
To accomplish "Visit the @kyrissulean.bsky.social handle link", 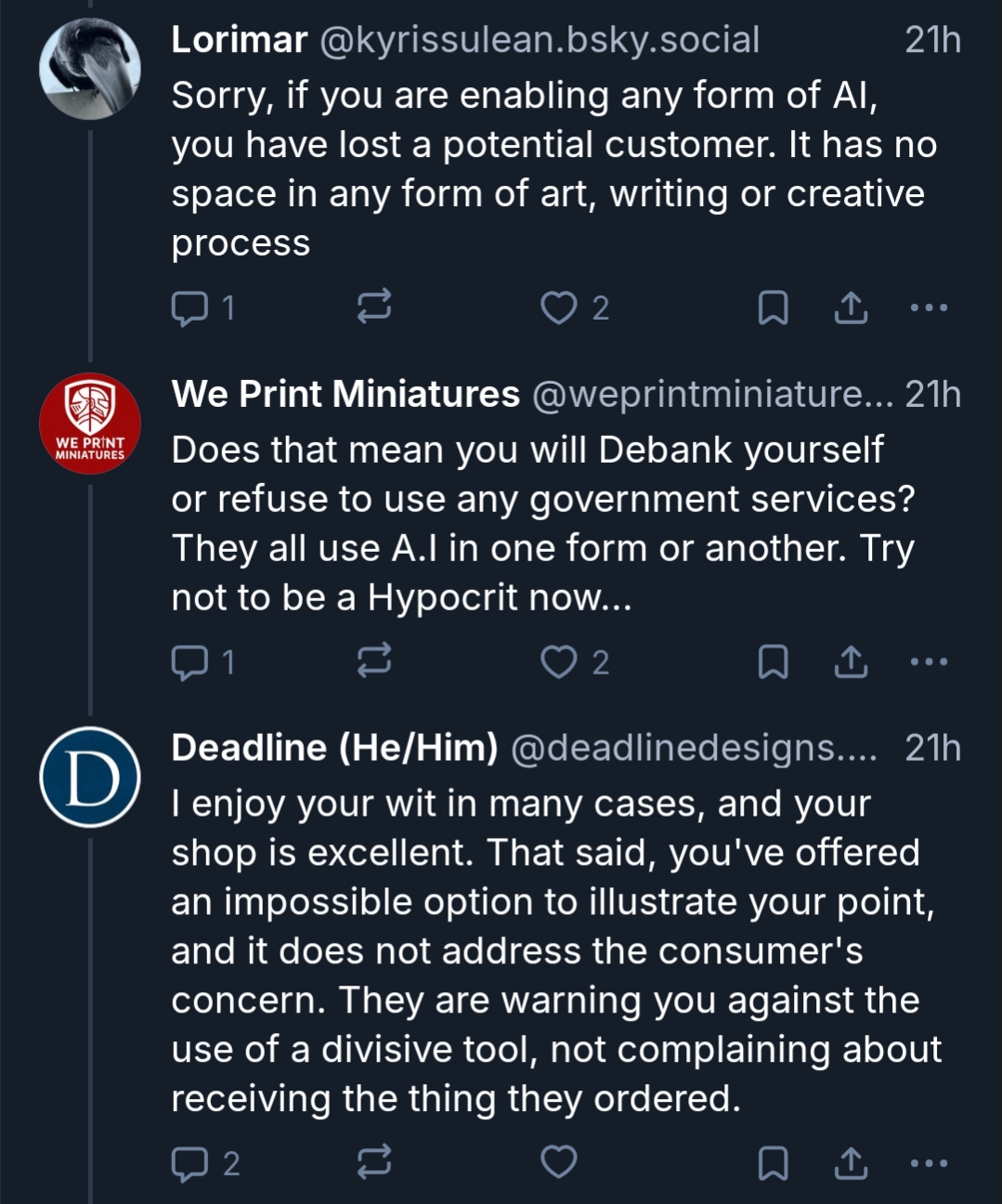I will pos(540,40).
